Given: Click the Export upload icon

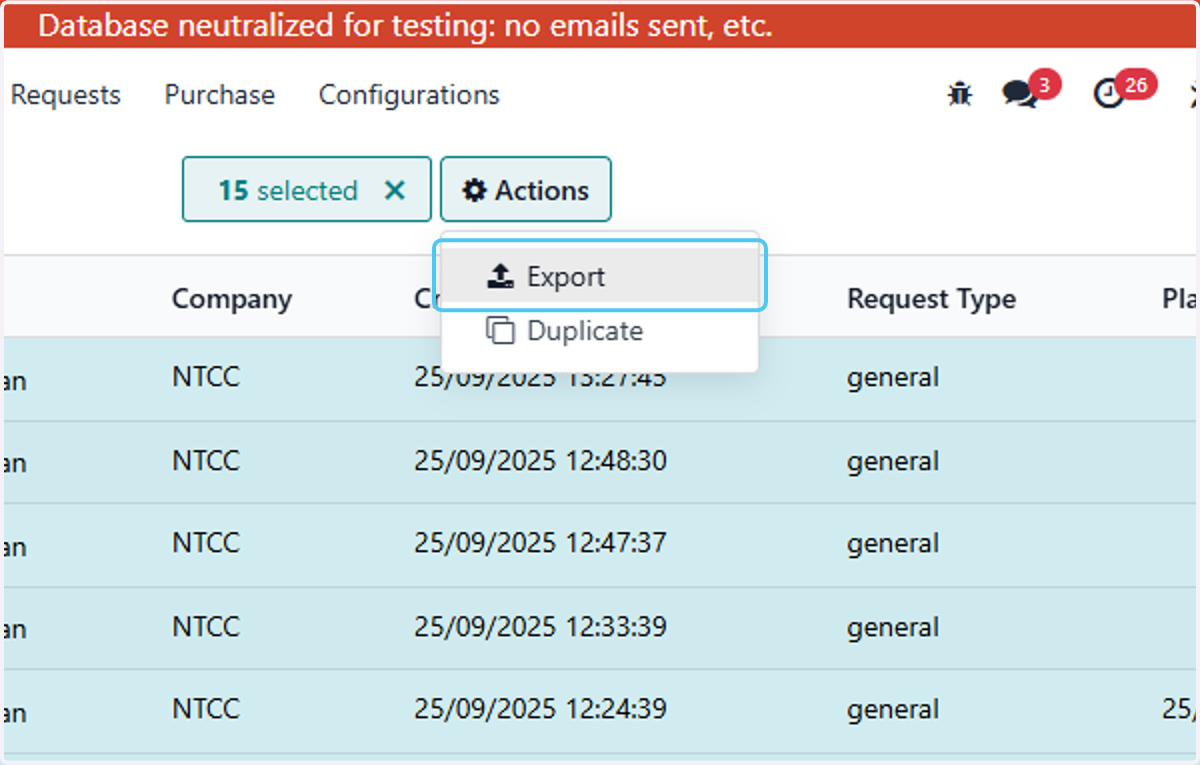Looking at the screenshot, I should (x=500, y=276).
